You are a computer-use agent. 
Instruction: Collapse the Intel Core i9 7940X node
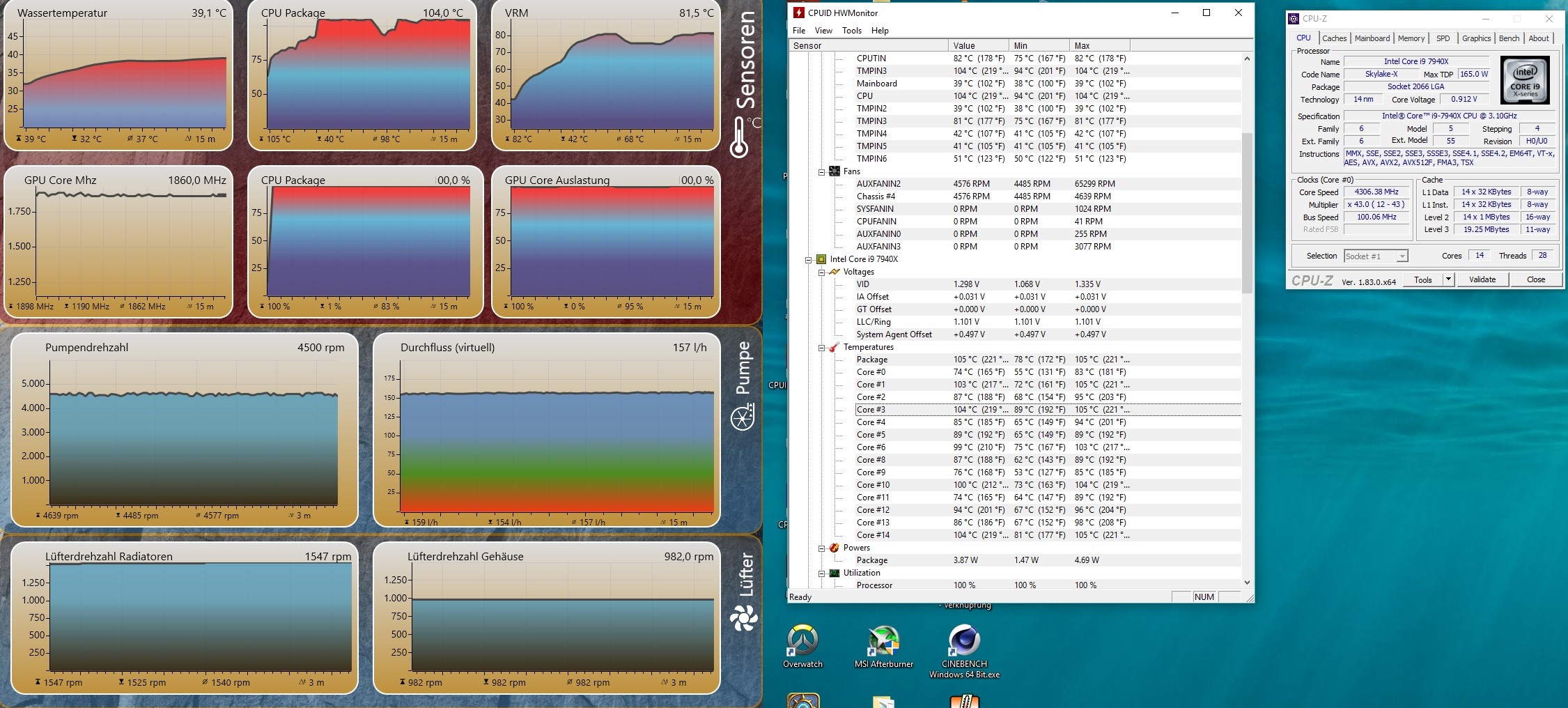coord(809,259)
